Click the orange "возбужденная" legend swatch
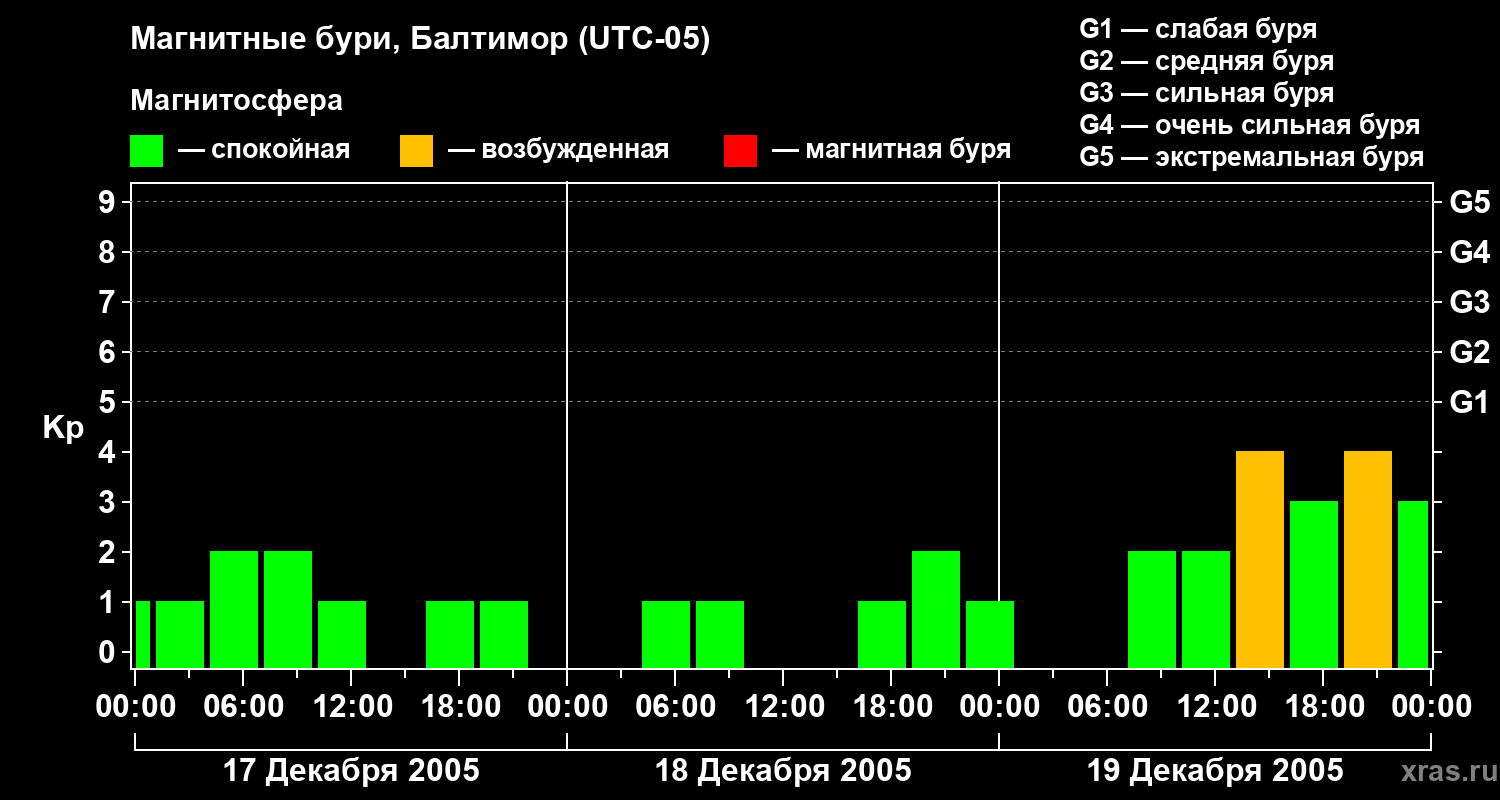Screen dimensions: 1500x800 (x=416, y=150)
